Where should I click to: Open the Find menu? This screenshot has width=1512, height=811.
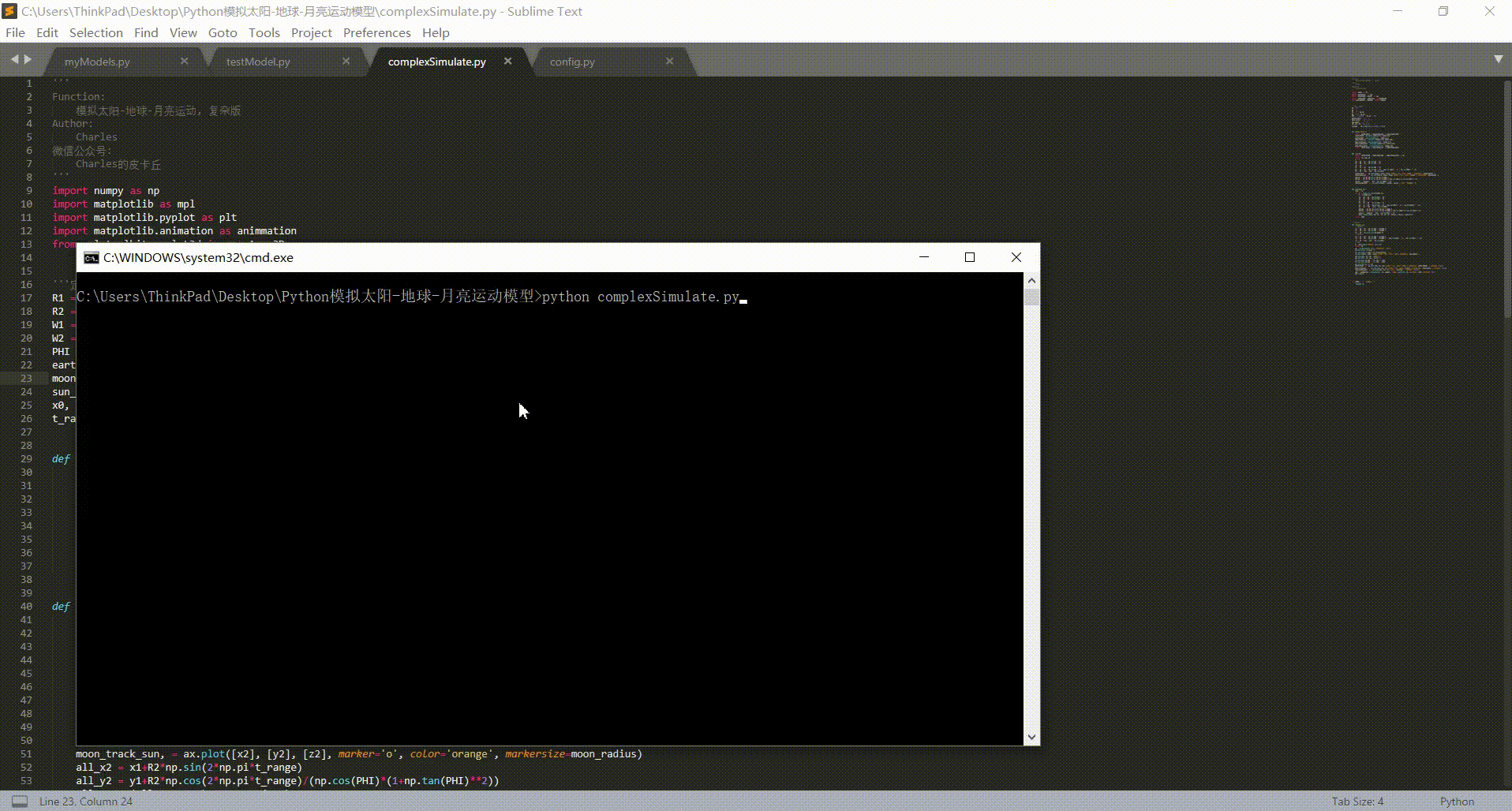pos(146,32)
